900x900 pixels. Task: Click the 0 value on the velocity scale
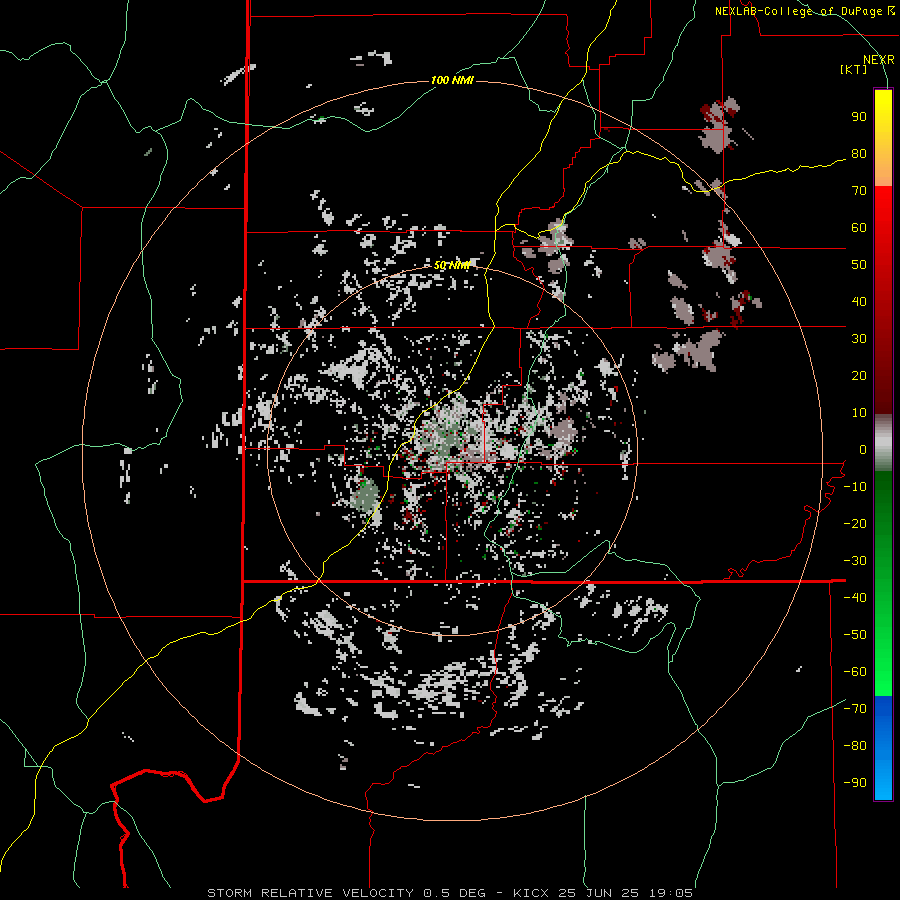coord(863,449)
